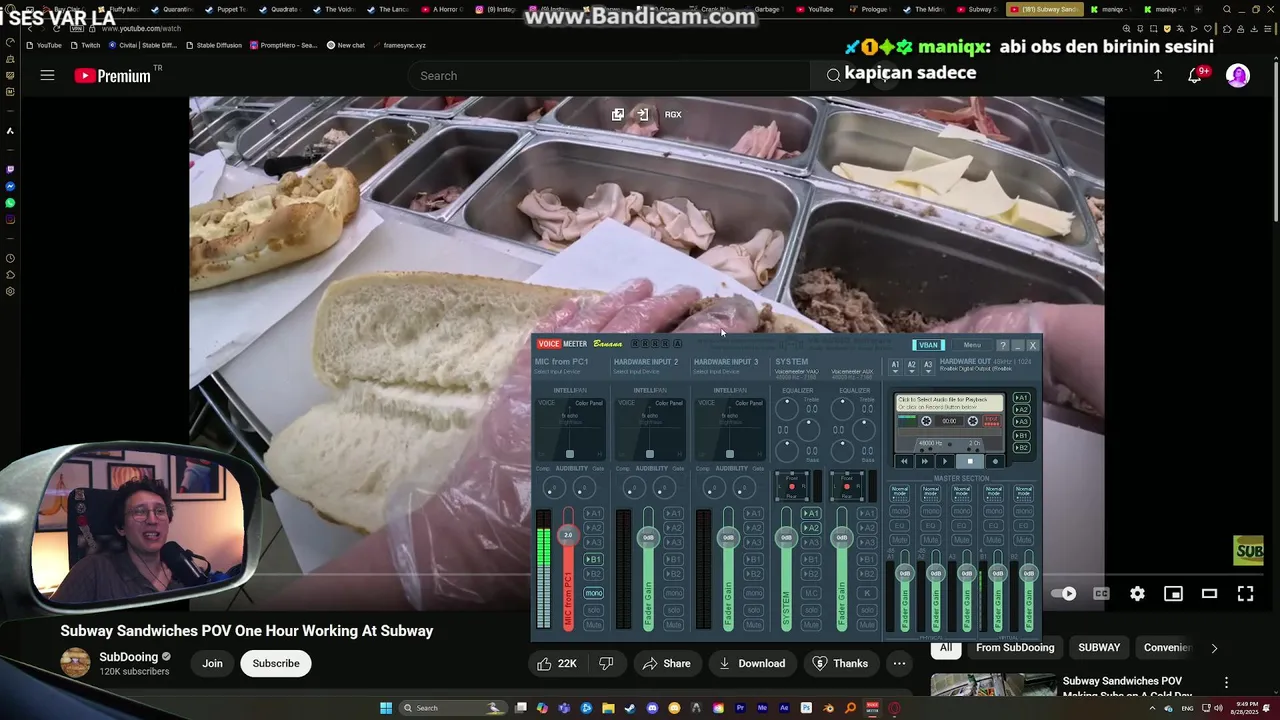Screen dimensions: 1280x720
Task: Click Voicemeeter cassette stop button
Action: (x=969, y=461)
